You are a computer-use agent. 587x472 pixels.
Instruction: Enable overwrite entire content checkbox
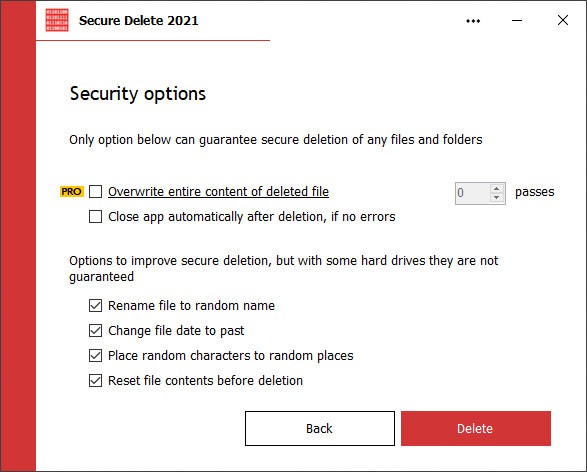coord(95,192)
